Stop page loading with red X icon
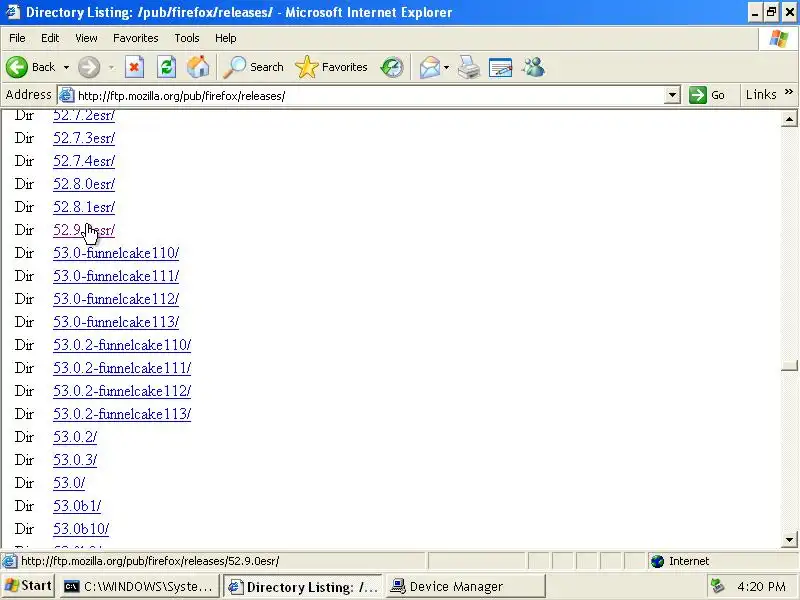 tap(134, 67)
